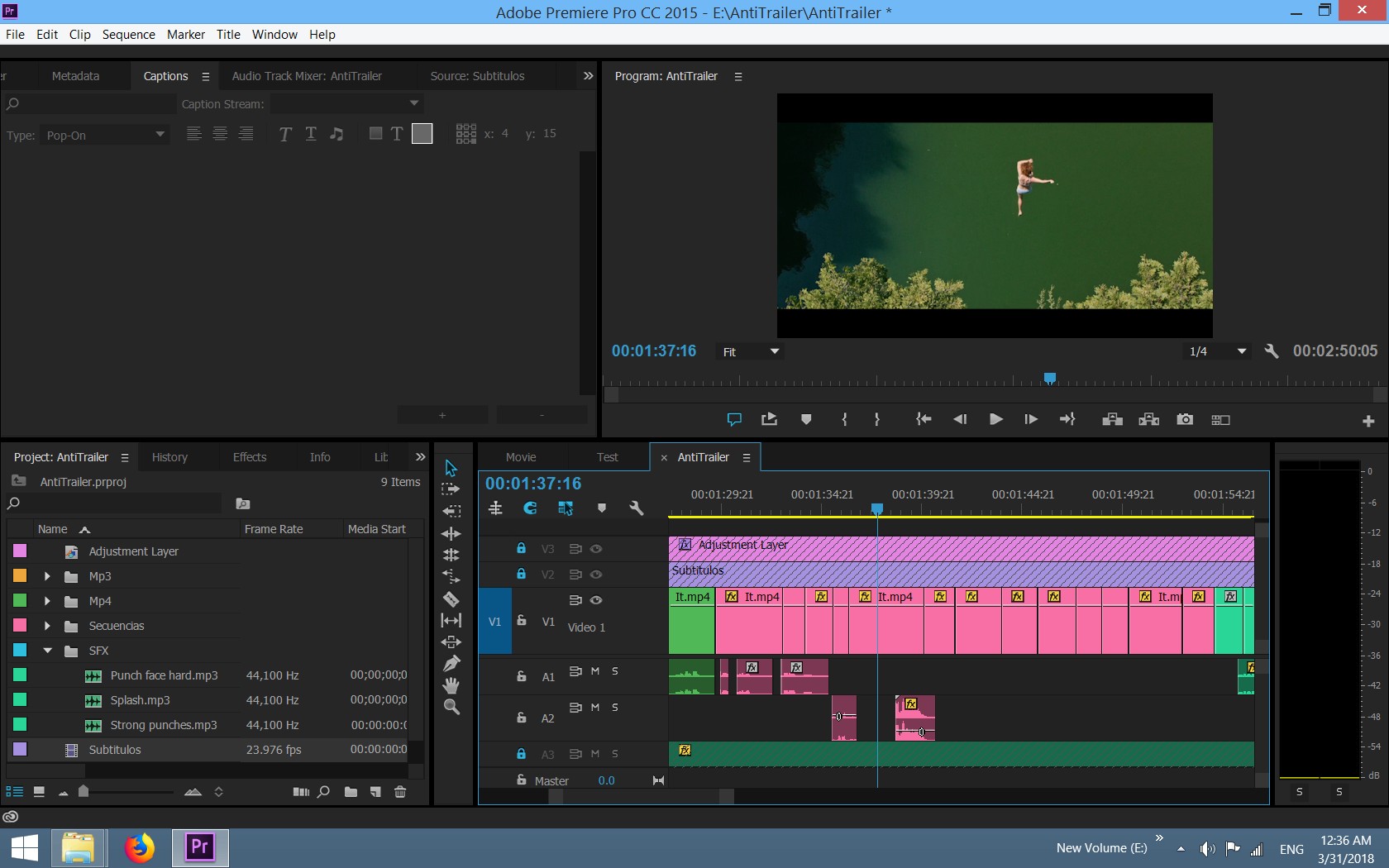Toggle Linked Selection in the timeline

pos(566,508)
